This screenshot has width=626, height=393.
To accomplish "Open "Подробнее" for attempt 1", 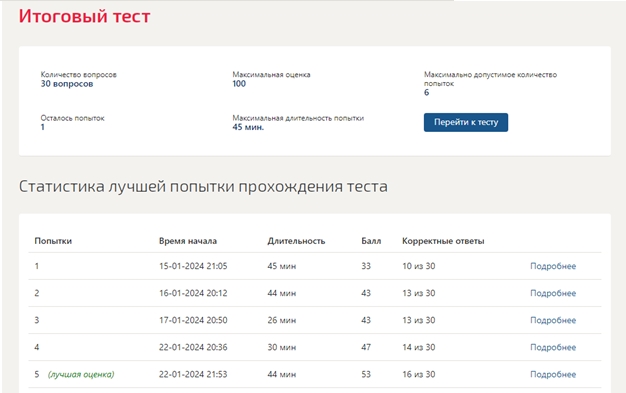I will coord(553,266).
